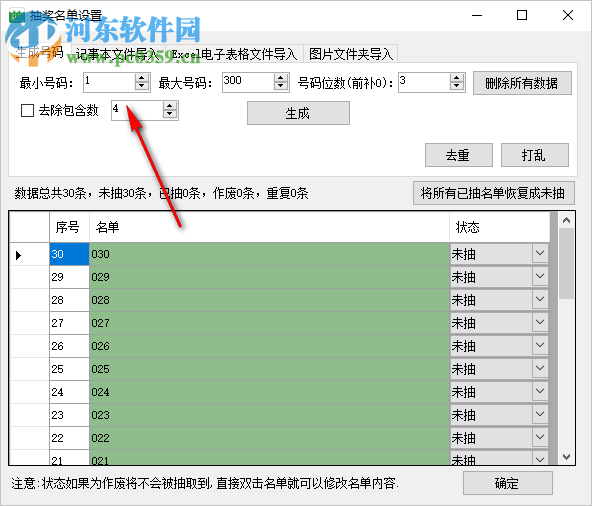Select the name cell 026
Viewport: 592px width, 506px height.
[269, 346]
